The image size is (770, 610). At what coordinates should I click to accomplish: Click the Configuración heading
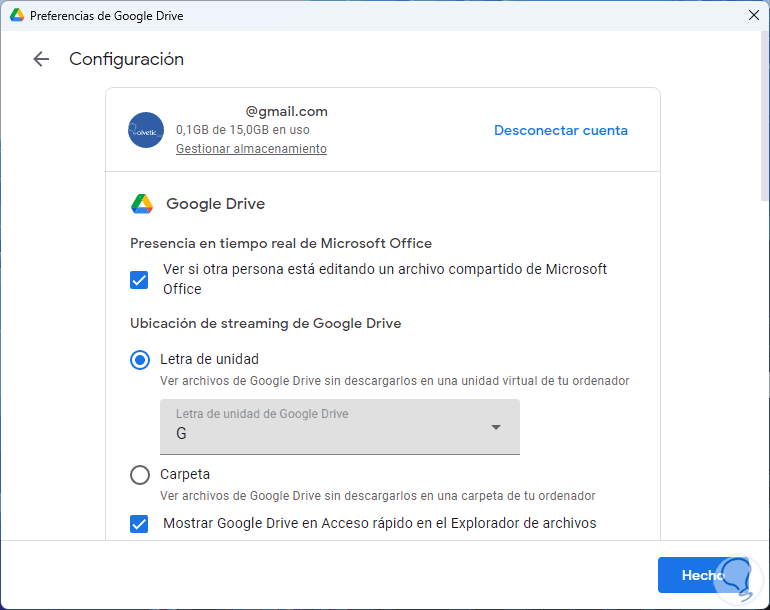point(126,59)
